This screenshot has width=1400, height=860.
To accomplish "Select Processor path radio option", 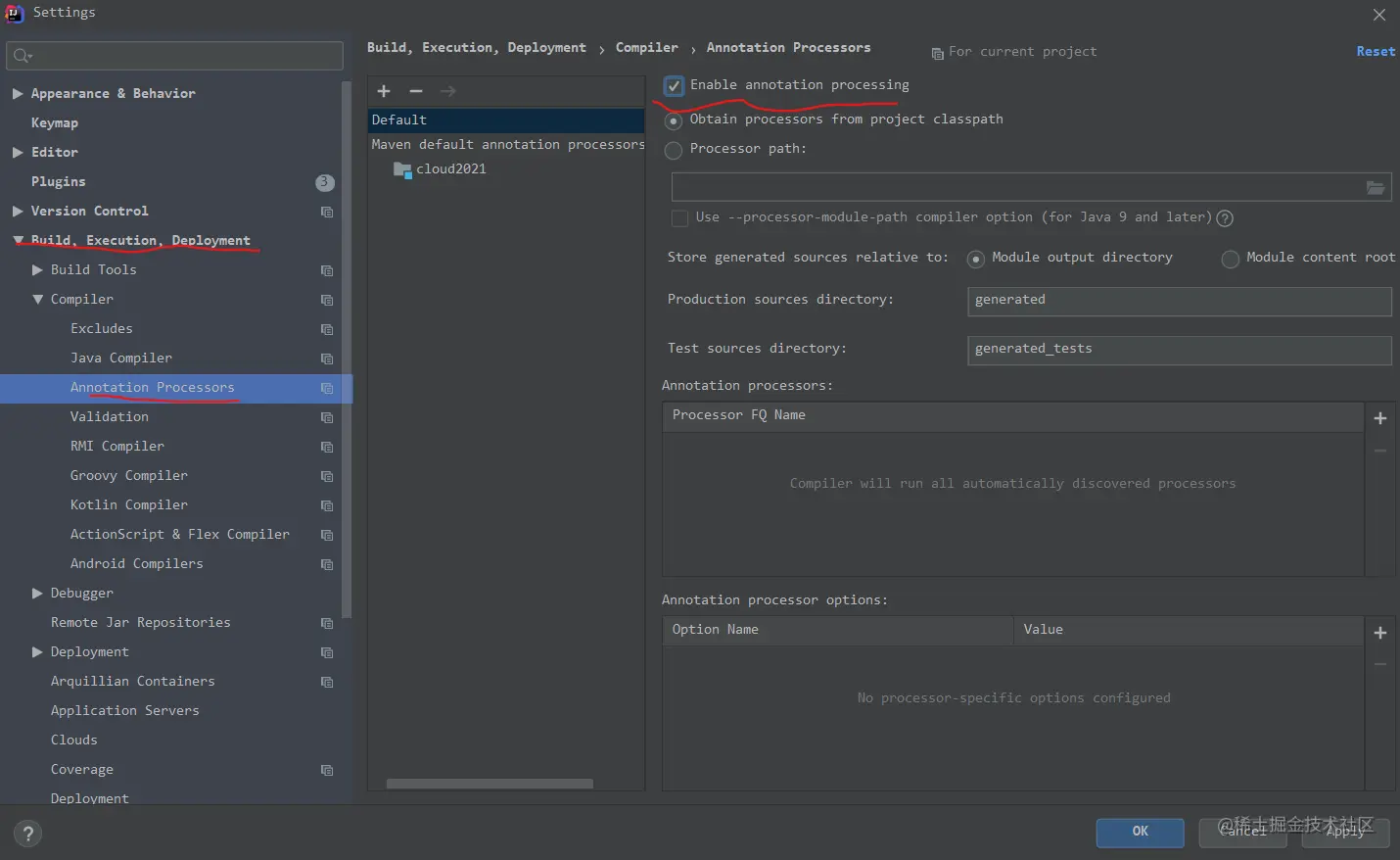I will click(674, 150).
